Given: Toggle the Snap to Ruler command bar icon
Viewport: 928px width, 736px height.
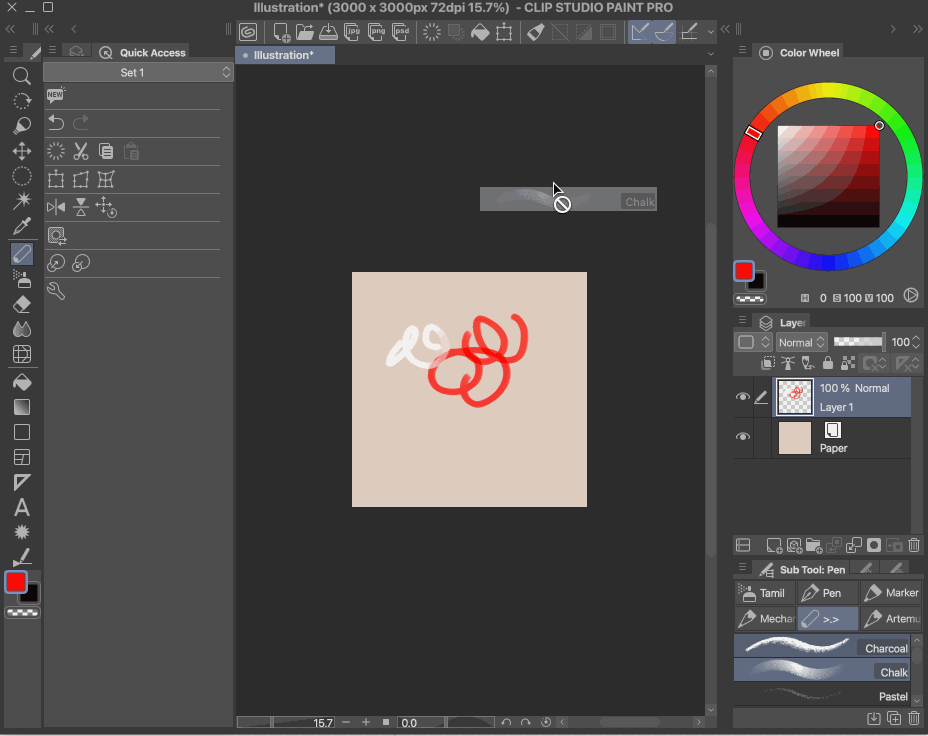Looking at the screenshot, I should [x=639, y=32].
